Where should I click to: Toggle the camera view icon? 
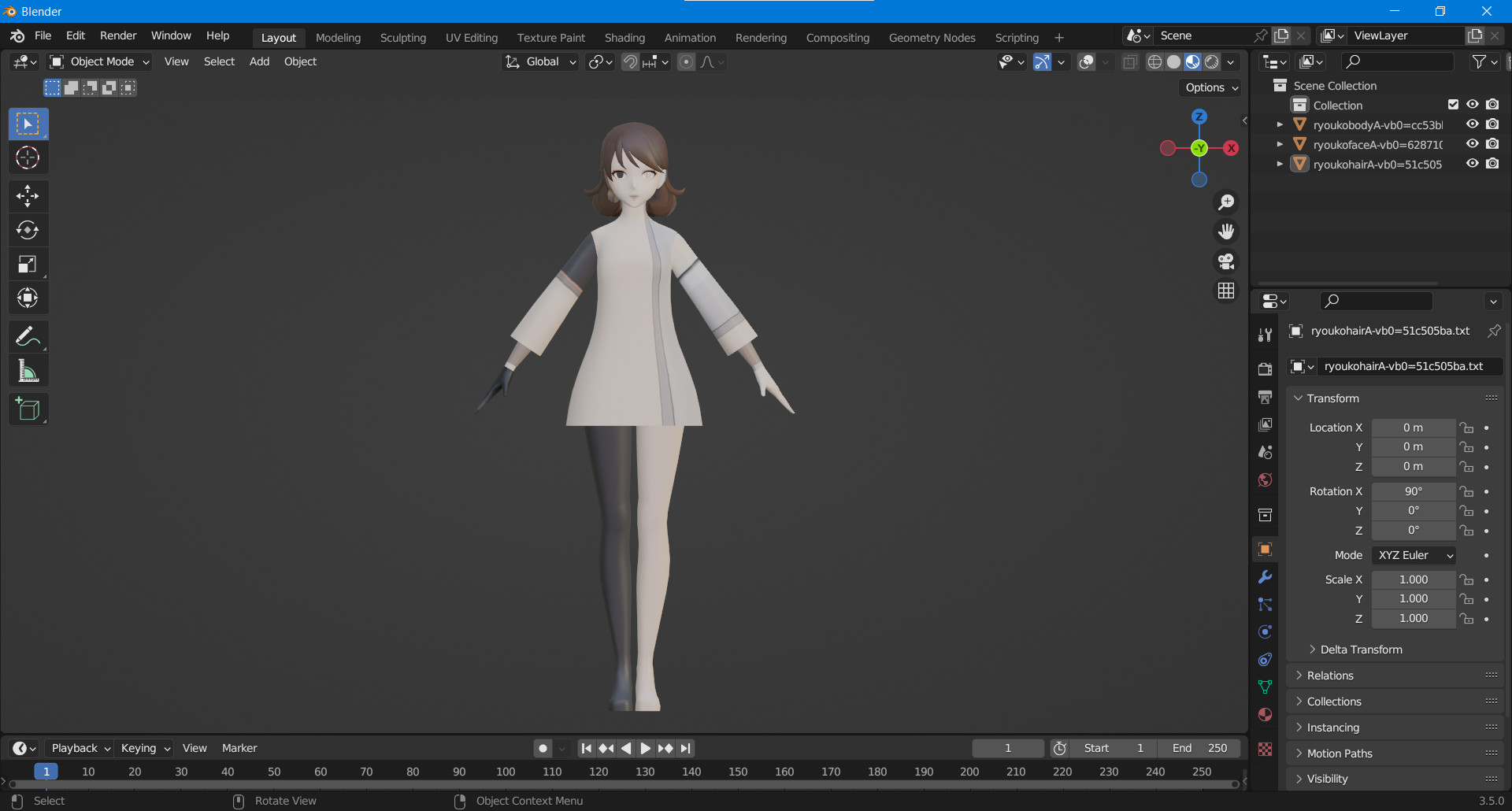pos(1226,261)
